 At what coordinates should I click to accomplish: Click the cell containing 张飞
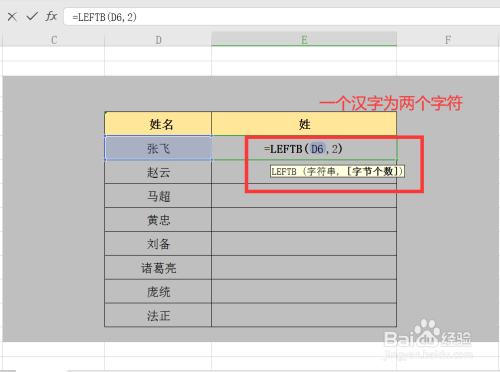(158, 148)
